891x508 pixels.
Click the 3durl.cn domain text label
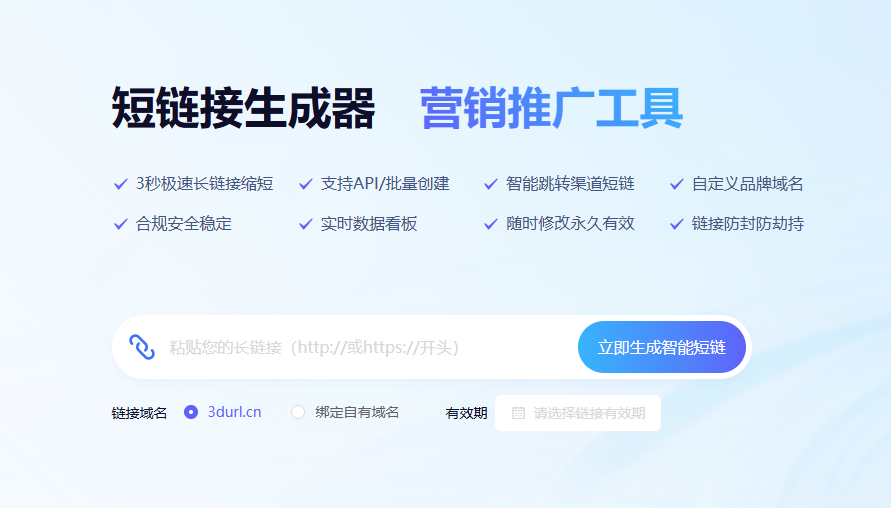pos(234,412)
